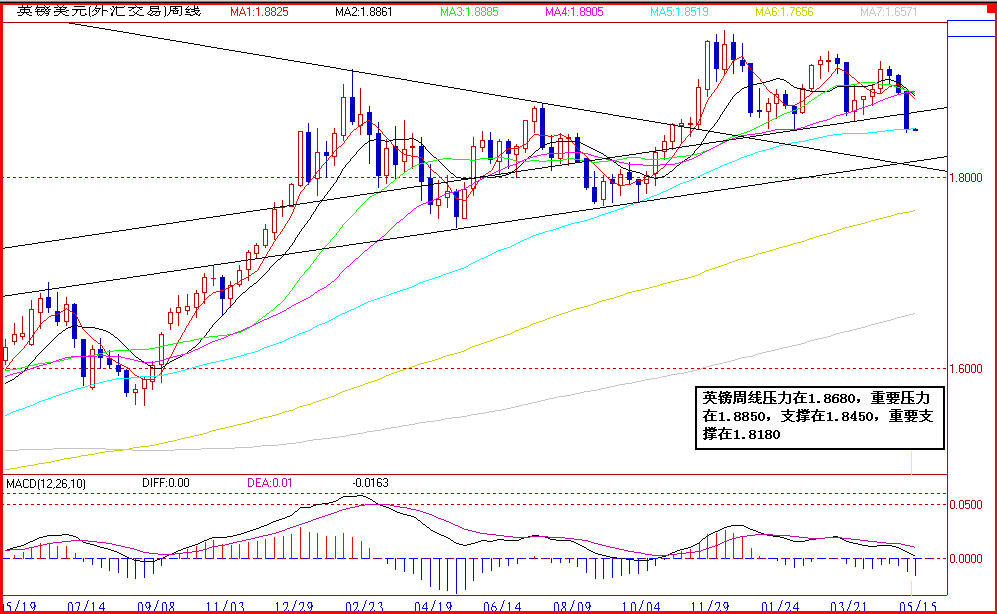The height and width of the screenshot is (614, 997).
Task: Click the 1.8000 price axis label
Action: [966, 178]
